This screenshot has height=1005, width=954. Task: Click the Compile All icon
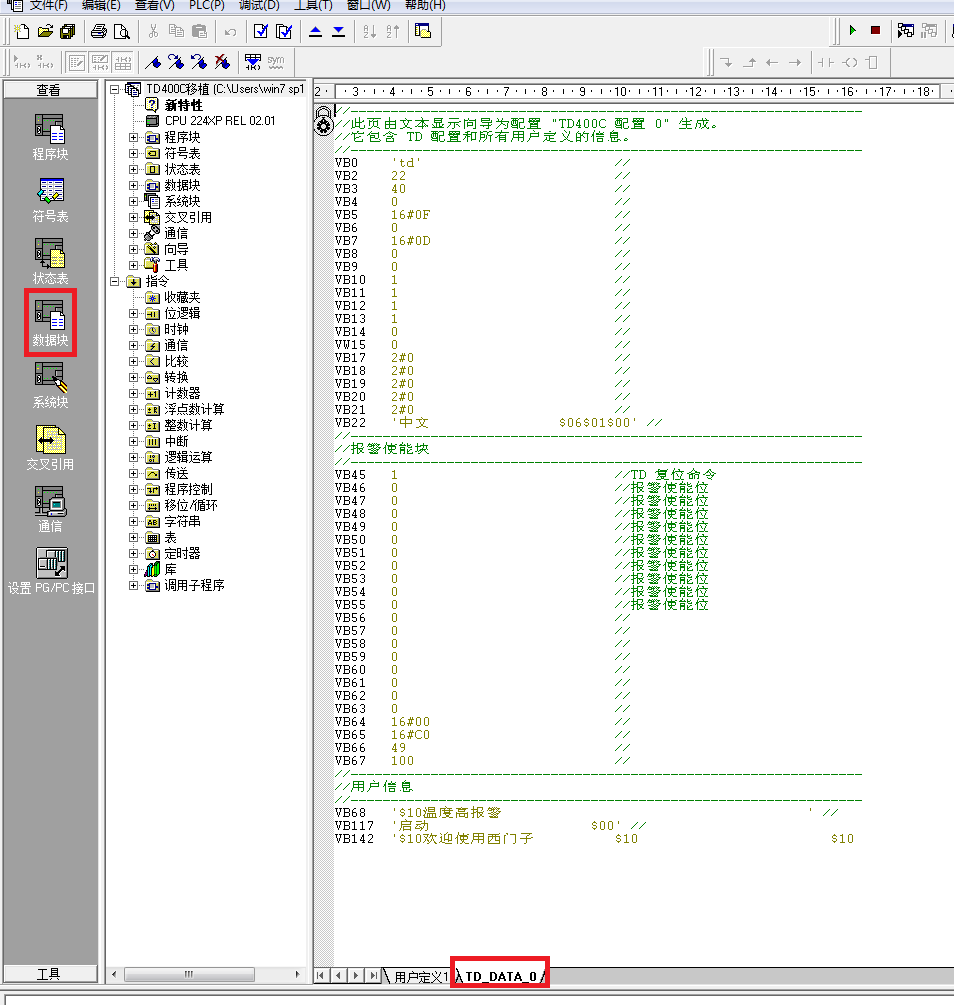coord(284,31)
